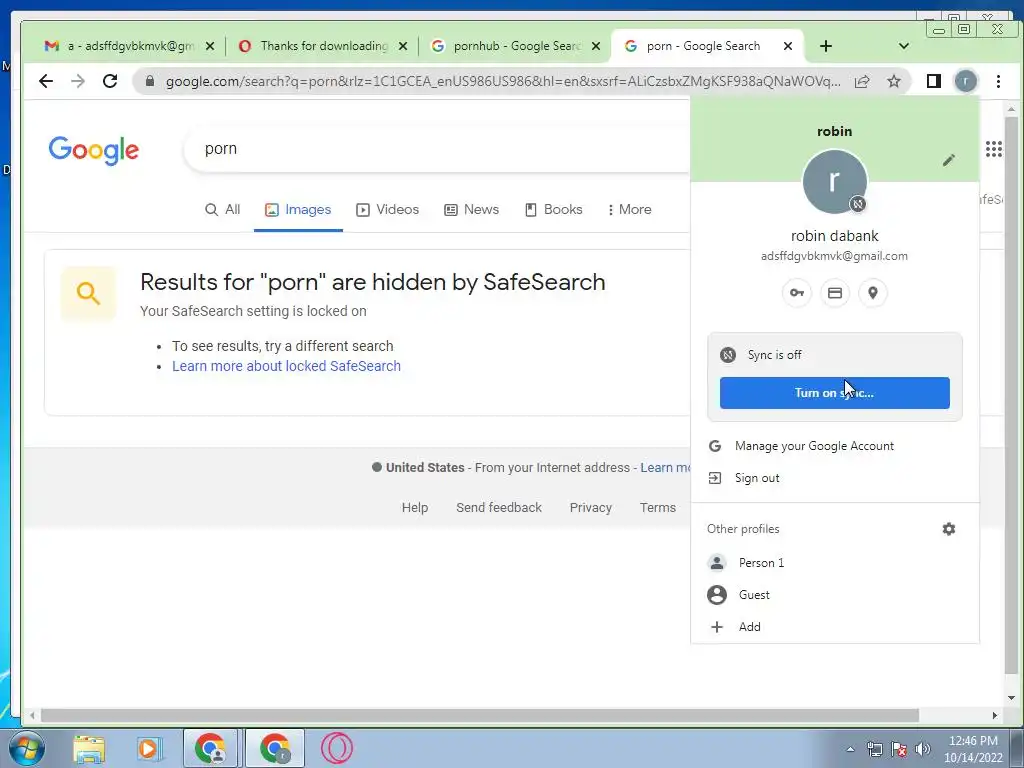1024x768 pixels.
Task: Close the Thanks for downloading tab
Action: [x=403, y=46]
